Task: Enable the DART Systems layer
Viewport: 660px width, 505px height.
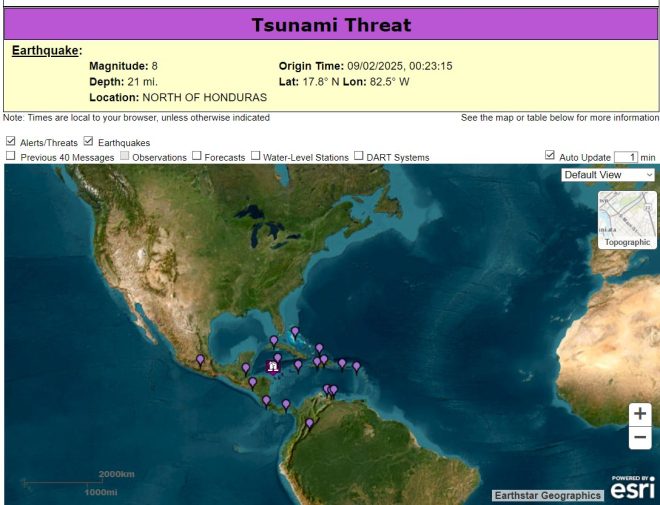Action: tap(359, 156)
